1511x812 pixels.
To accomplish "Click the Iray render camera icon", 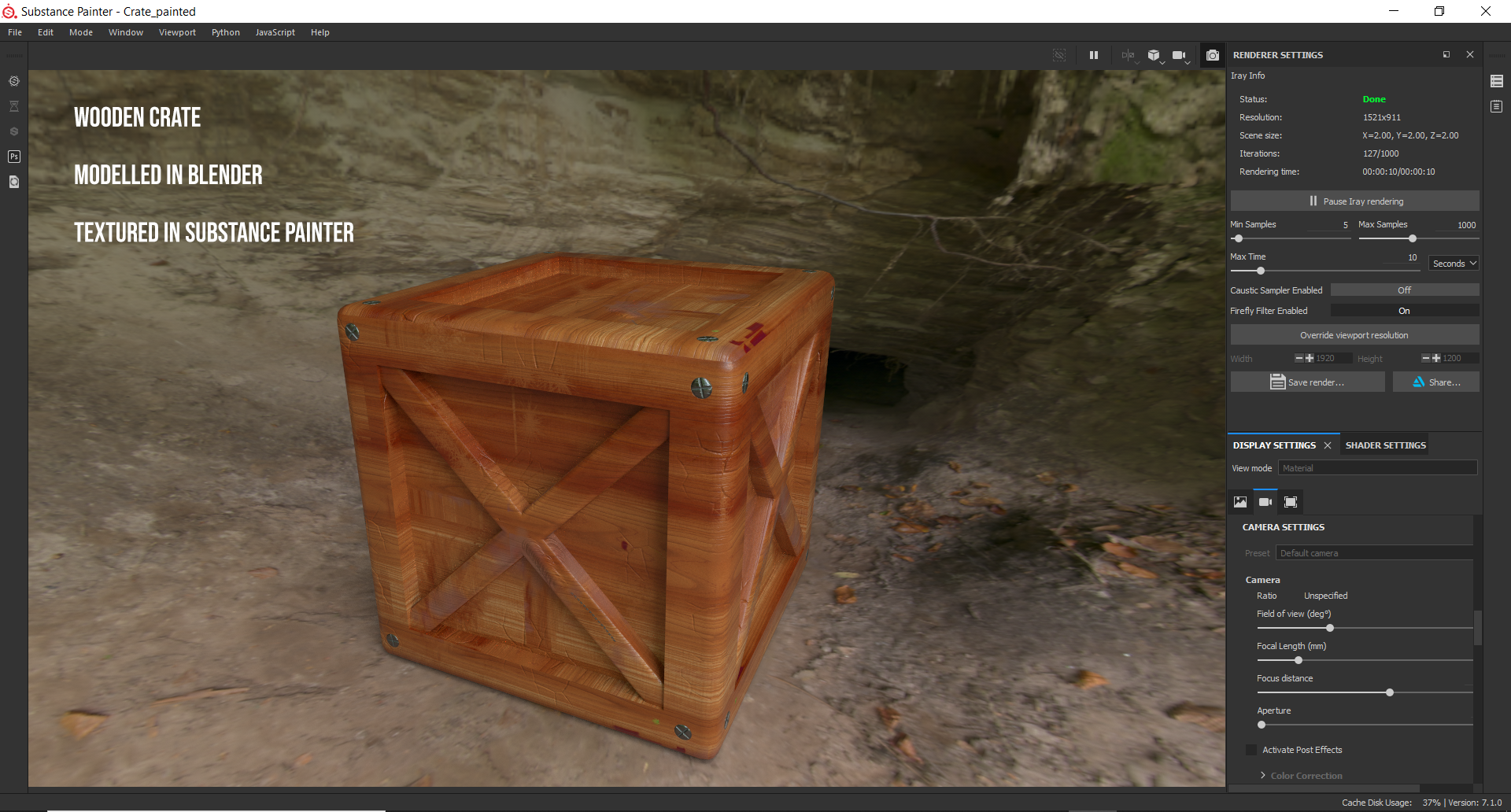I will point(1213,55).
